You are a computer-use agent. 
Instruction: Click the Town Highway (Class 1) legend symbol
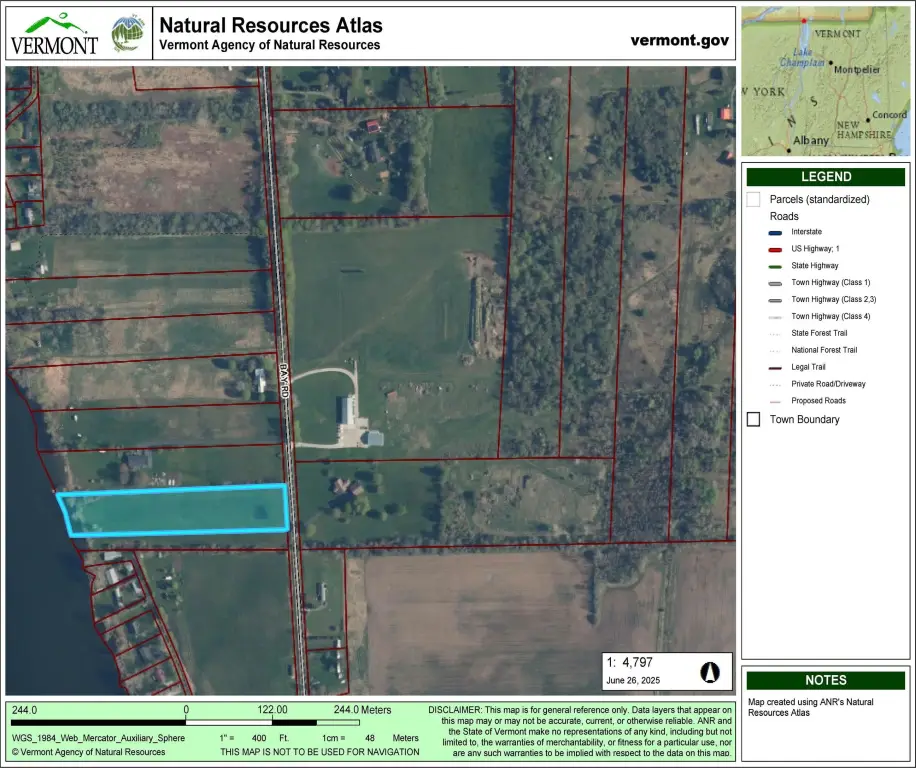click(x=776, y=283)
